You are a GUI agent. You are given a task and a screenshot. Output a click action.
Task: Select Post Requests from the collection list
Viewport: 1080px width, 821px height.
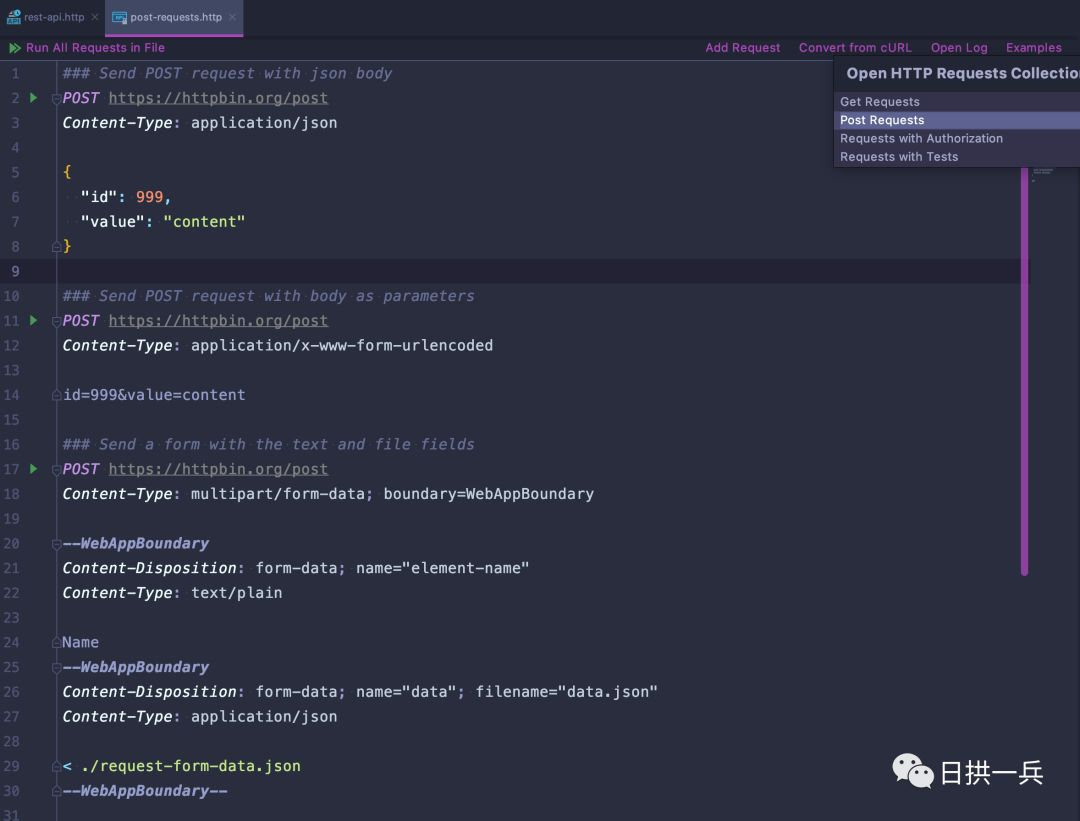[x=882, y=120]
